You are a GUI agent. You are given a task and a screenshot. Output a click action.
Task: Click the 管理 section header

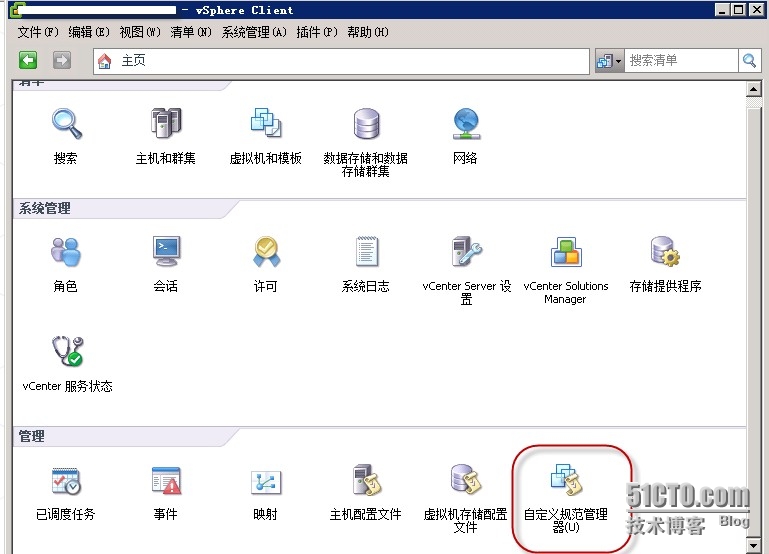[31, 436]
